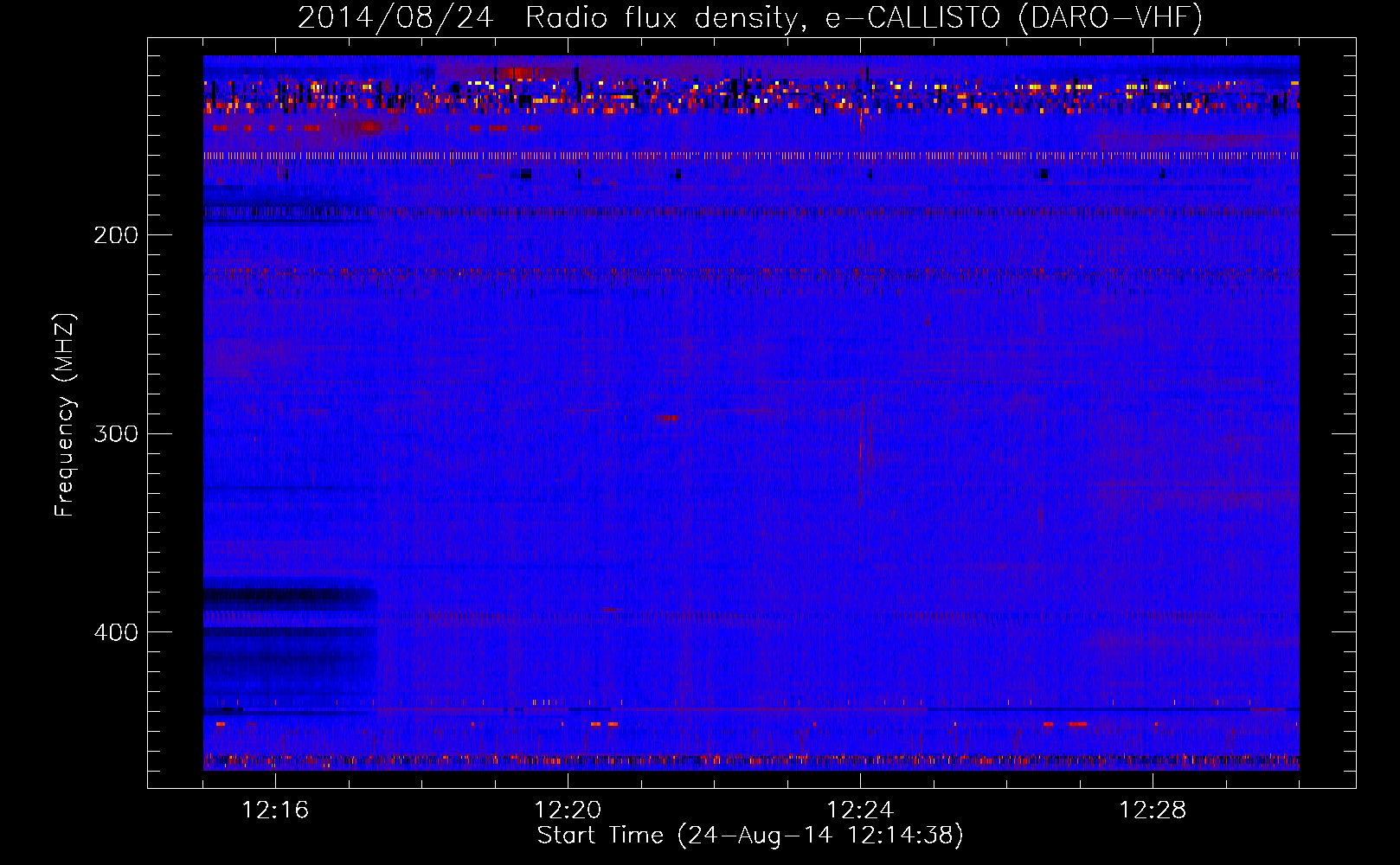
Task: Click the '12:28' time tick label
Action: (x=1153, y=811)
